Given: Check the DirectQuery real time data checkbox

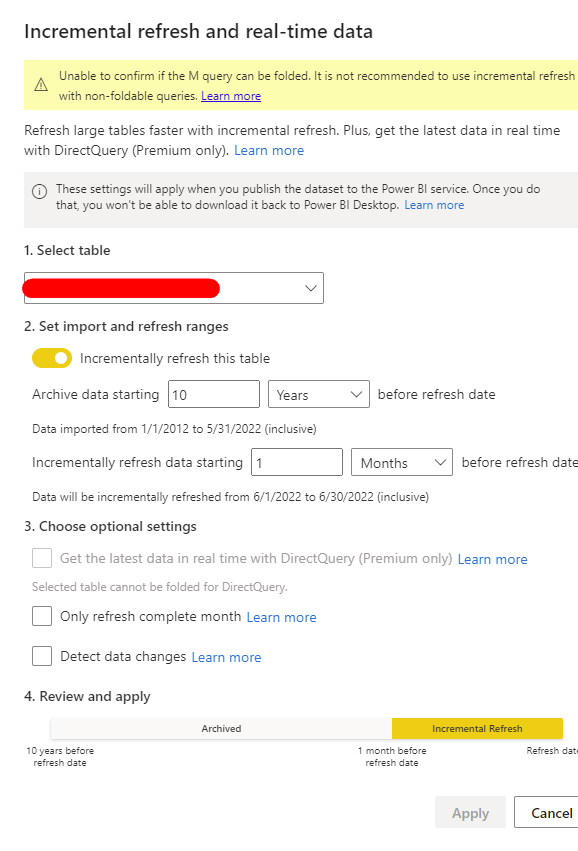Looking at the screenshot, I should click(x=42, y=558).
